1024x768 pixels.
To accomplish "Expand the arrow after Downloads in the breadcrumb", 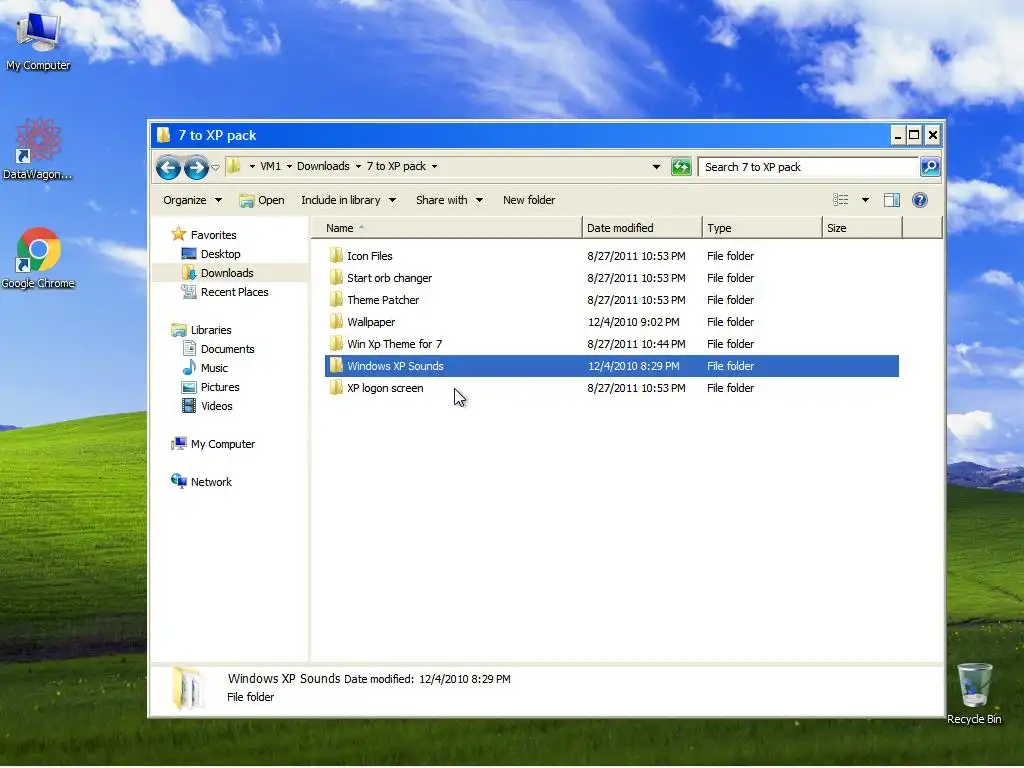I will pyautogui.click(x=358, y=167).
